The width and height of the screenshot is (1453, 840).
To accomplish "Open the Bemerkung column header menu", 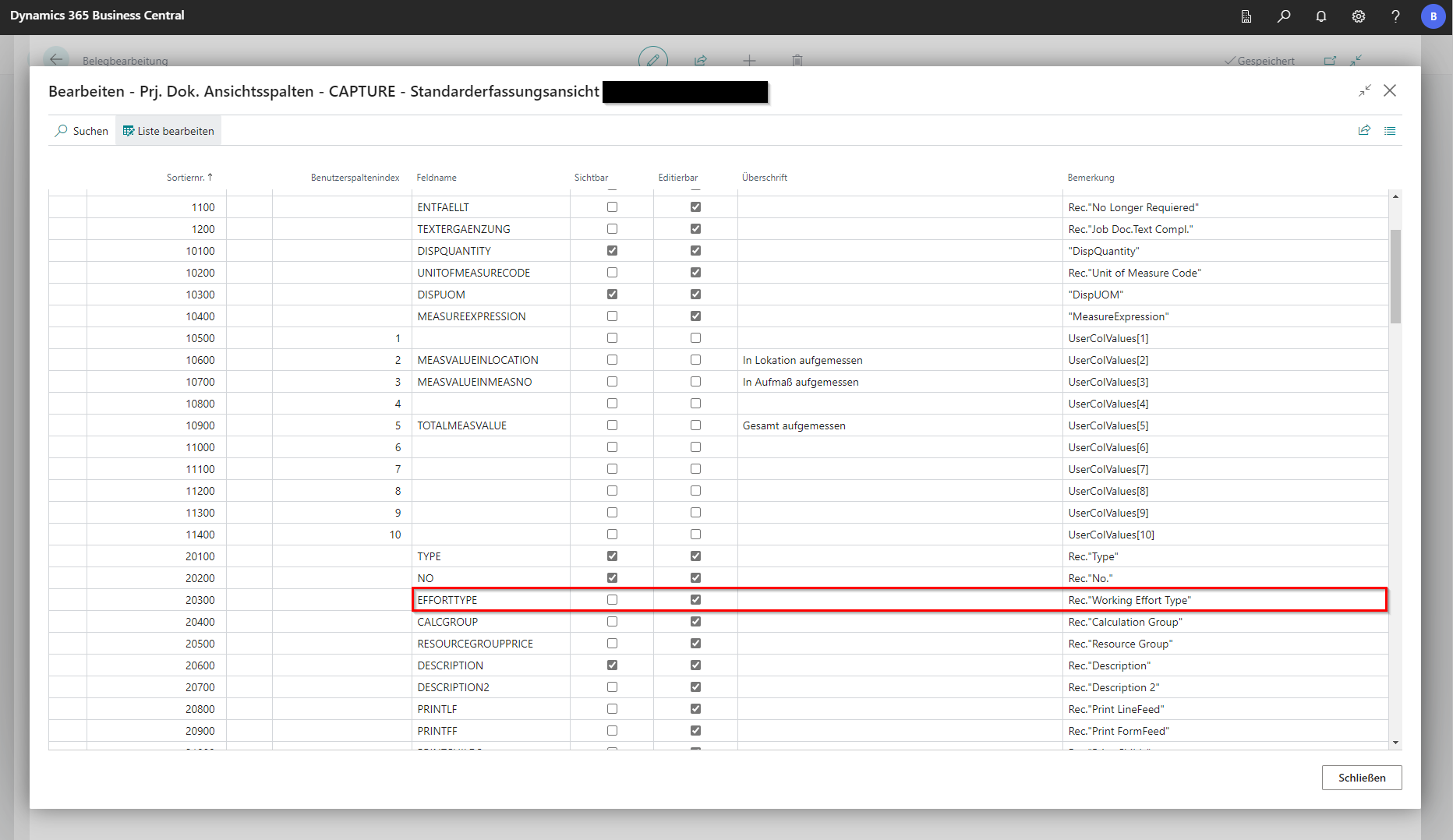I will 1091,178.
